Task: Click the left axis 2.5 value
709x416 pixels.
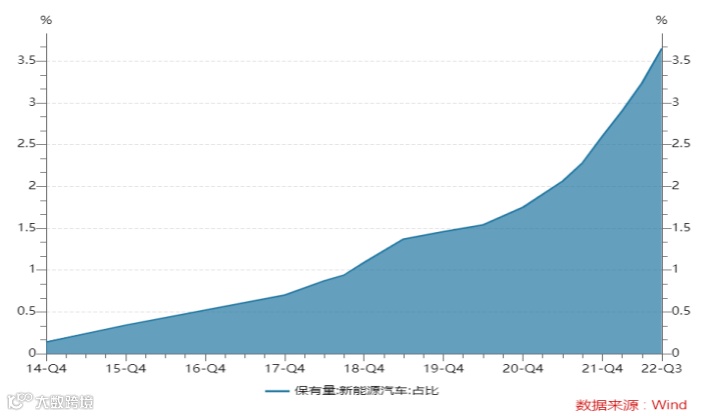Action: pos(27,144)
